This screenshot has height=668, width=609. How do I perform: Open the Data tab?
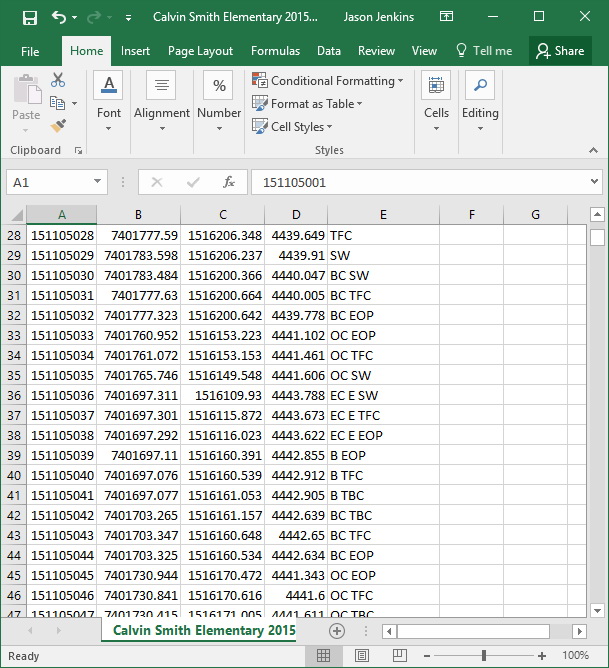point(329,51)
